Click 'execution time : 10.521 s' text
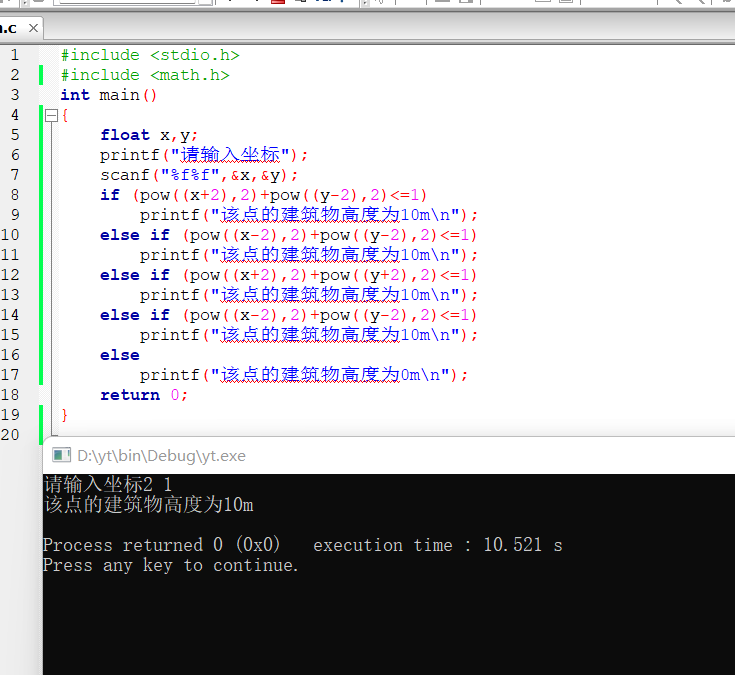 pos(438,545)
